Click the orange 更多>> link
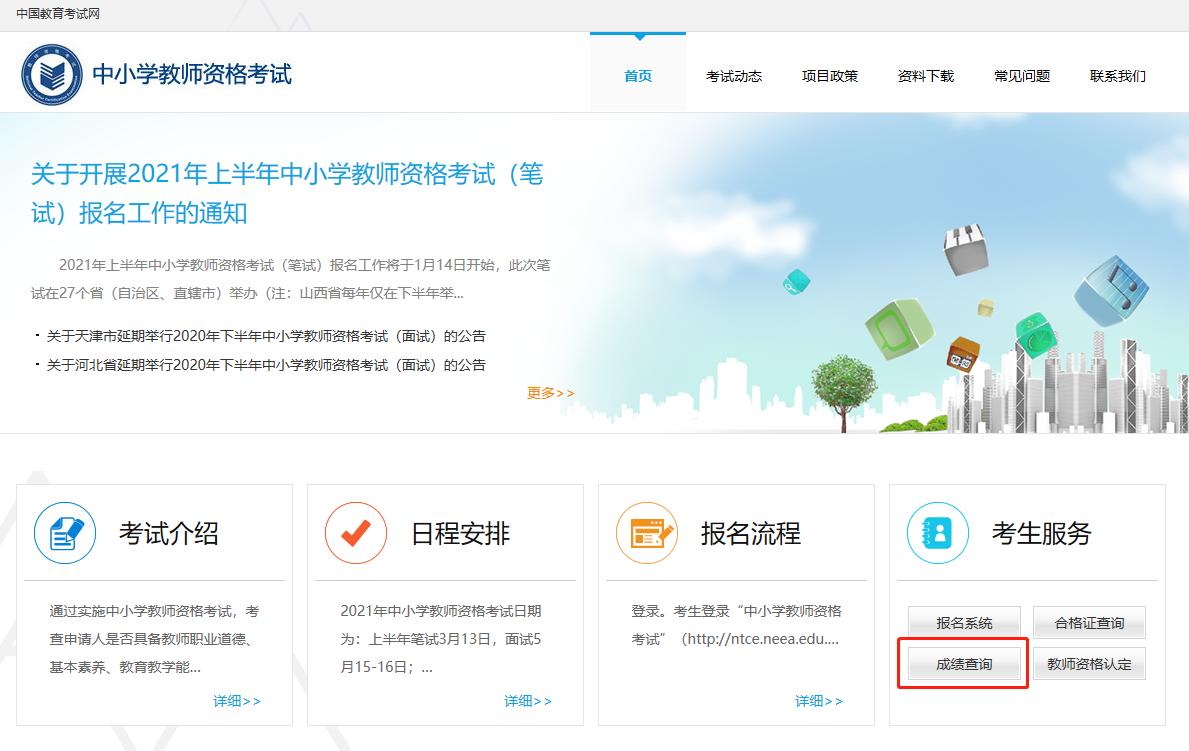 (551, 393)
